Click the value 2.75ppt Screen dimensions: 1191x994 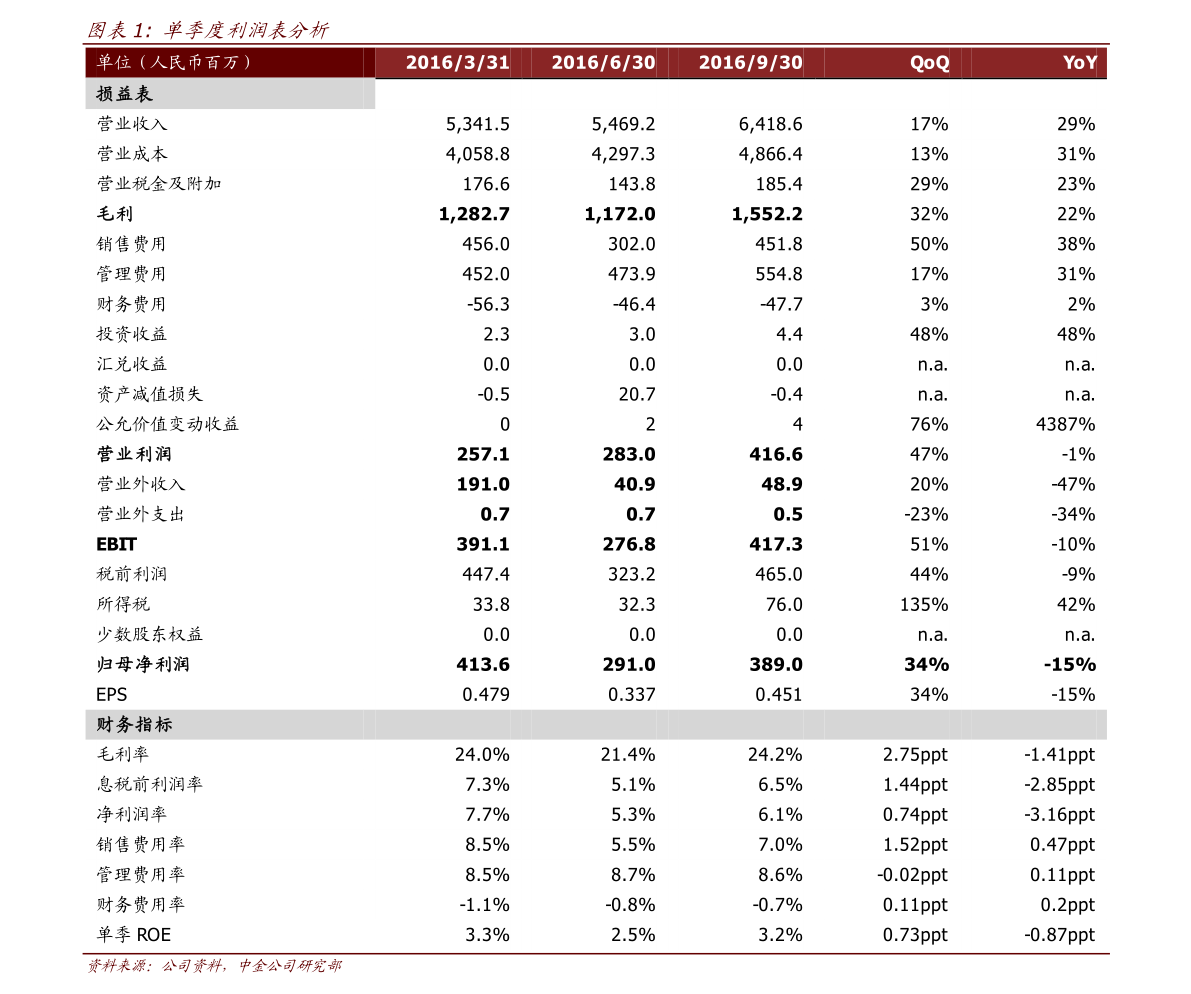click(915, 754)
